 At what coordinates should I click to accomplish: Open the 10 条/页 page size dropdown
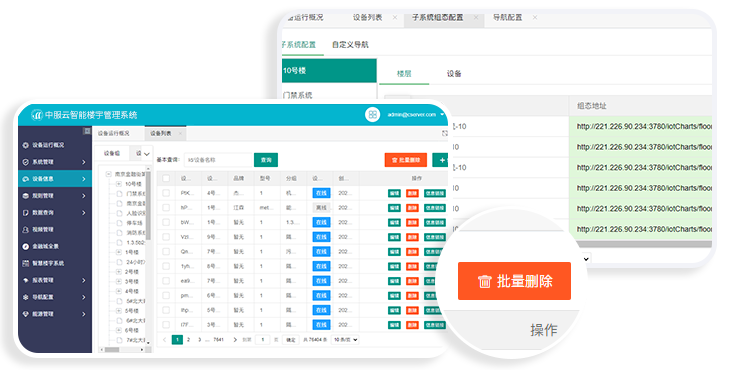345,340
